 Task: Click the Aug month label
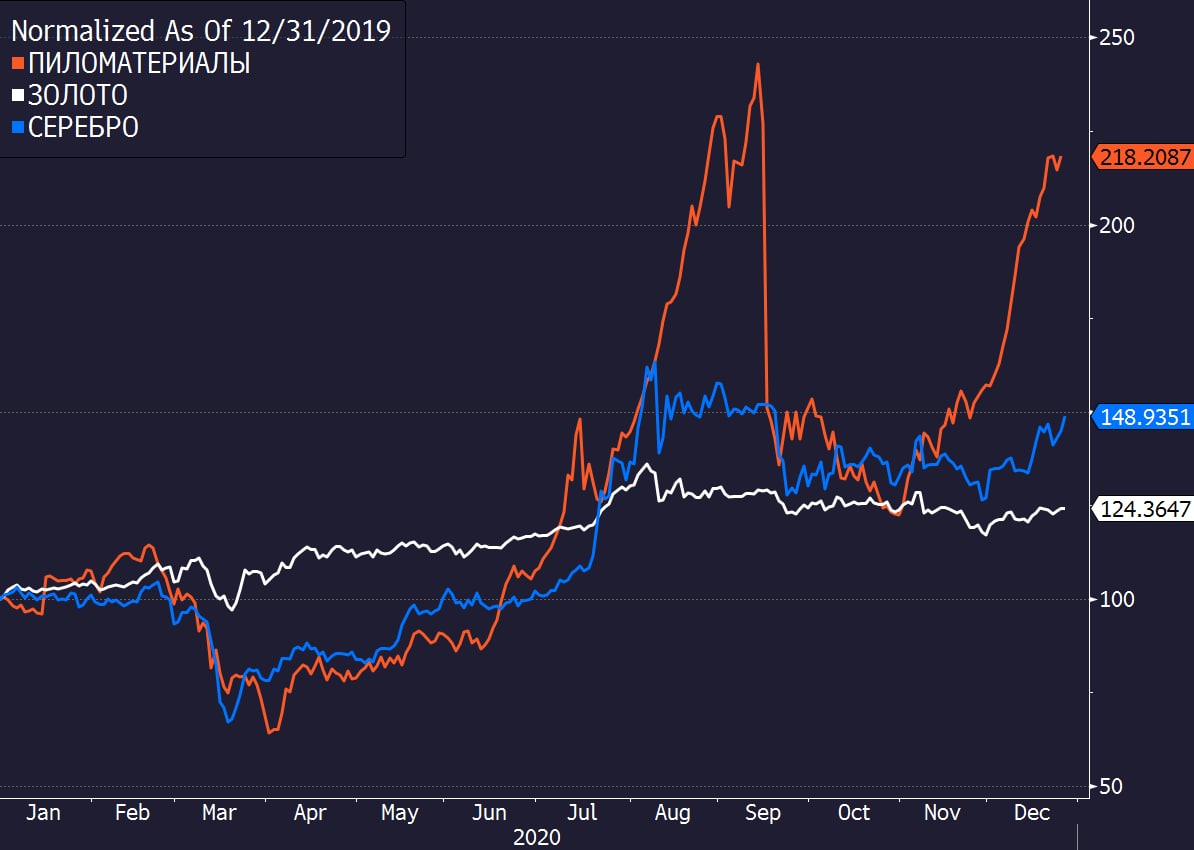672,813
